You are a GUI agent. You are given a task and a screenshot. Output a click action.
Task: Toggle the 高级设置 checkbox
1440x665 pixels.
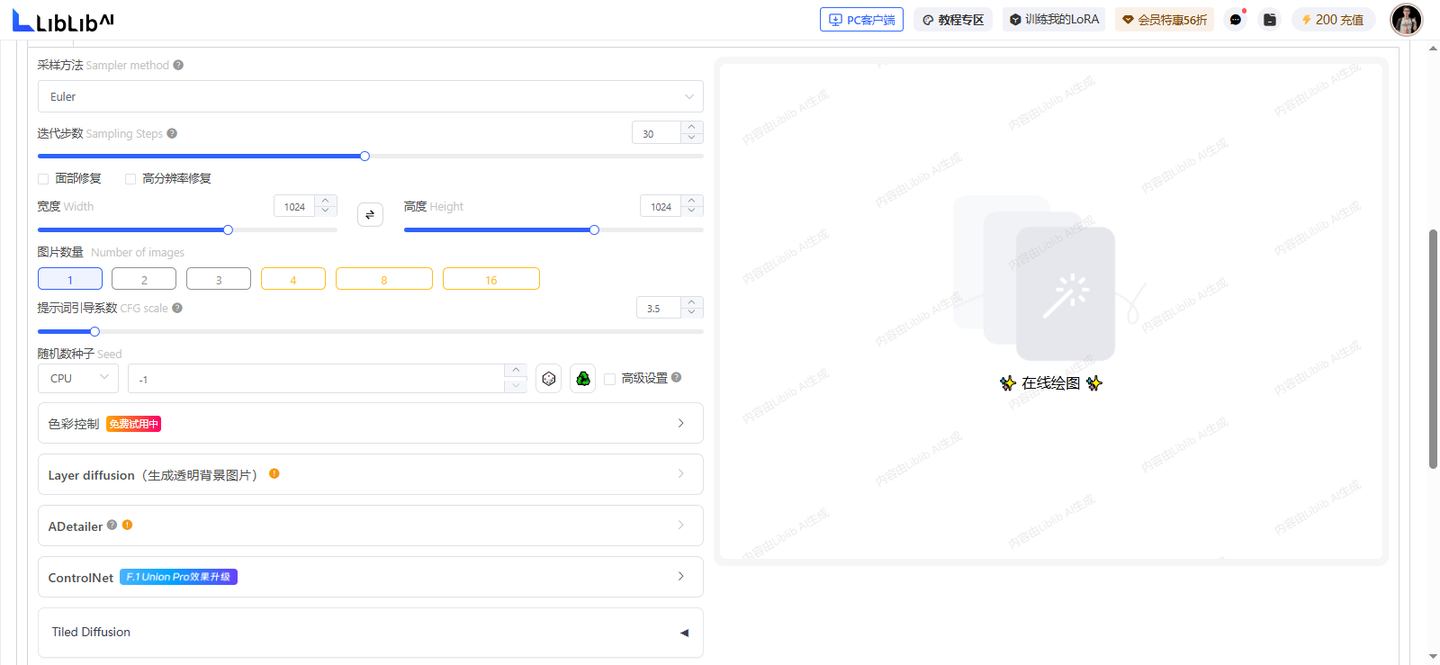point(610,379)
